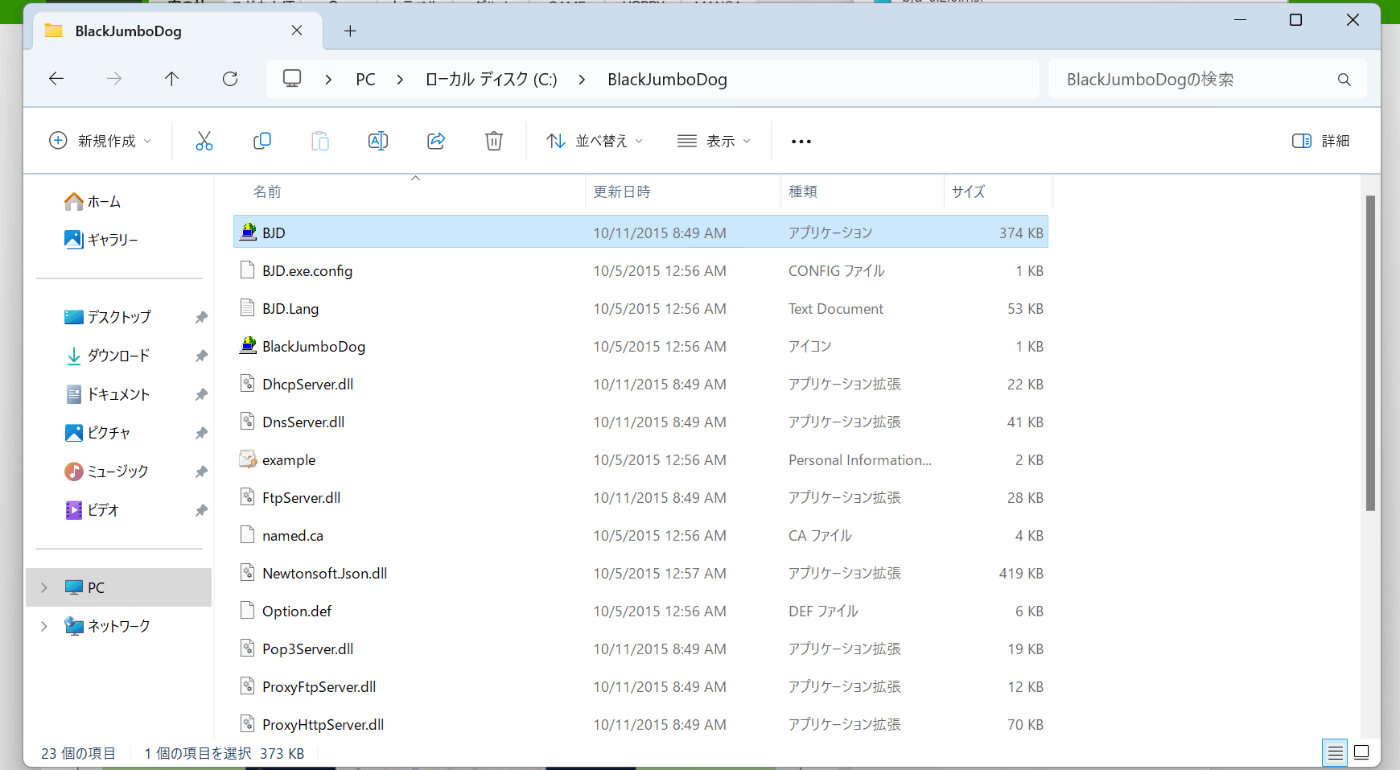
Task: Select the BJD.Lang file
Action: [640, 309]
